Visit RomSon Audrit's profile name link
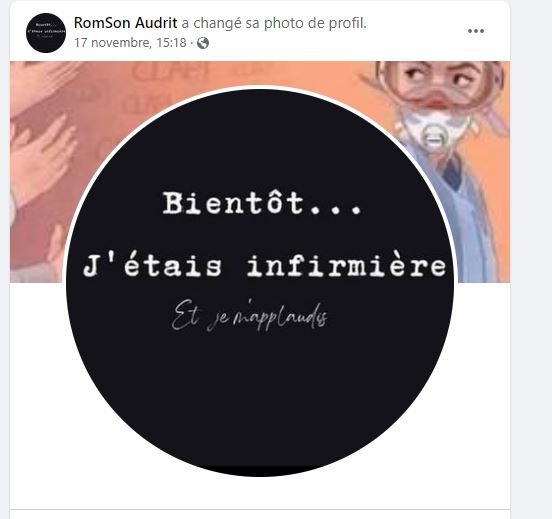Viewport: 552px width, 519px height. click(125, 23)
